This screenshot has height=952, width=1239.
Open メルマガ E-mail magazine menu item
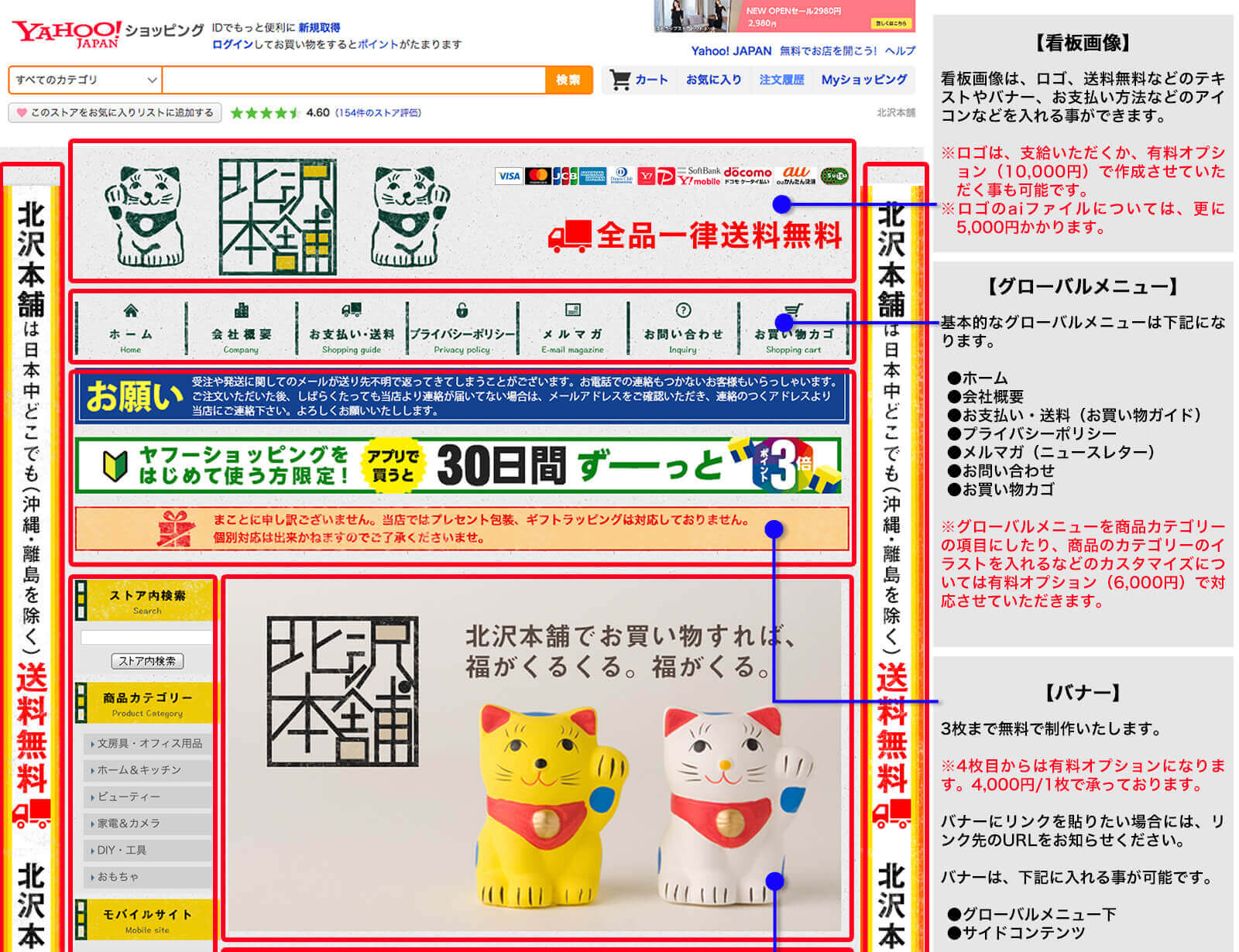(x=572, y=328)
